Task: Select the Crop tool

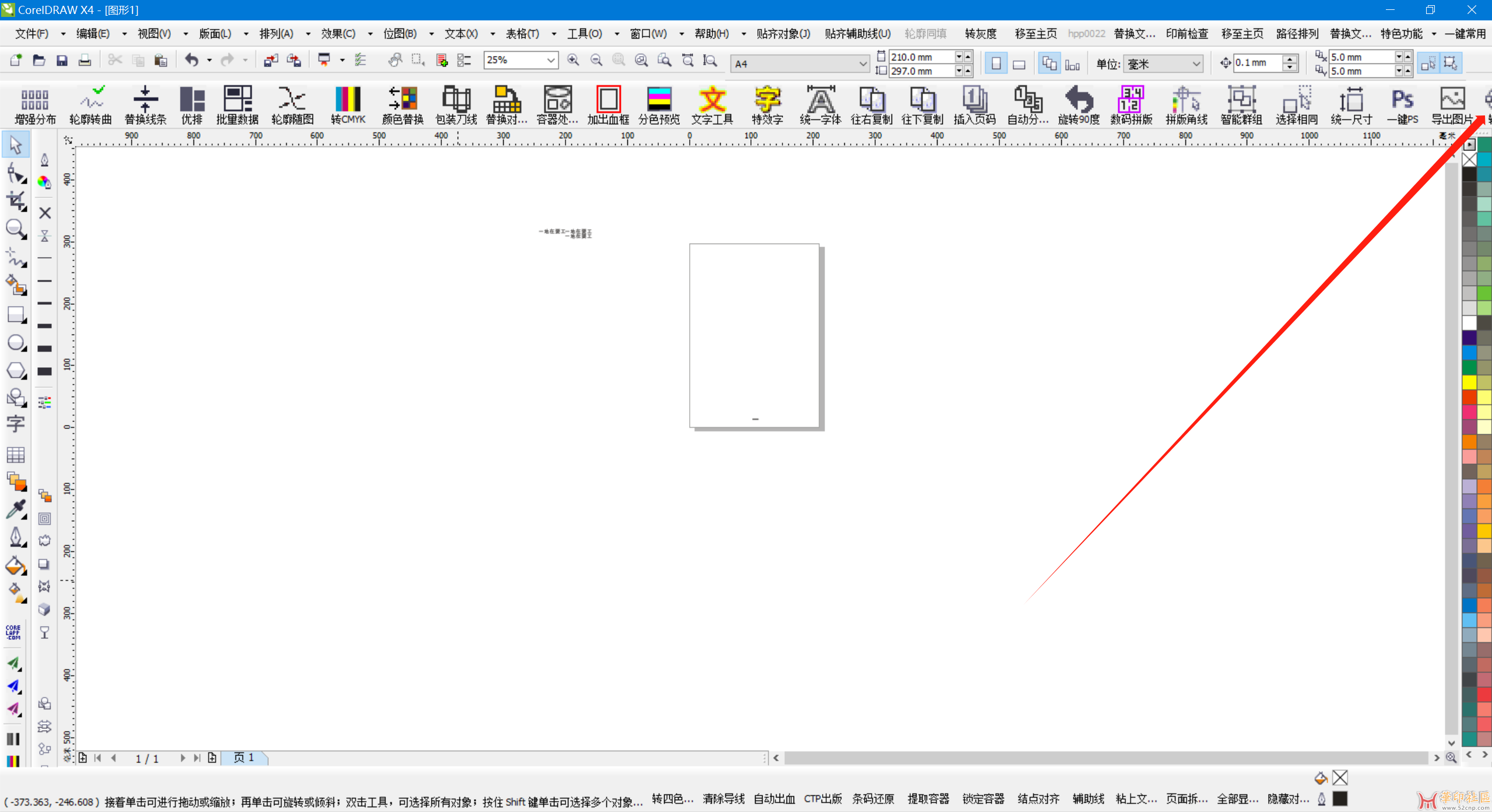Action: coord(16,201)
